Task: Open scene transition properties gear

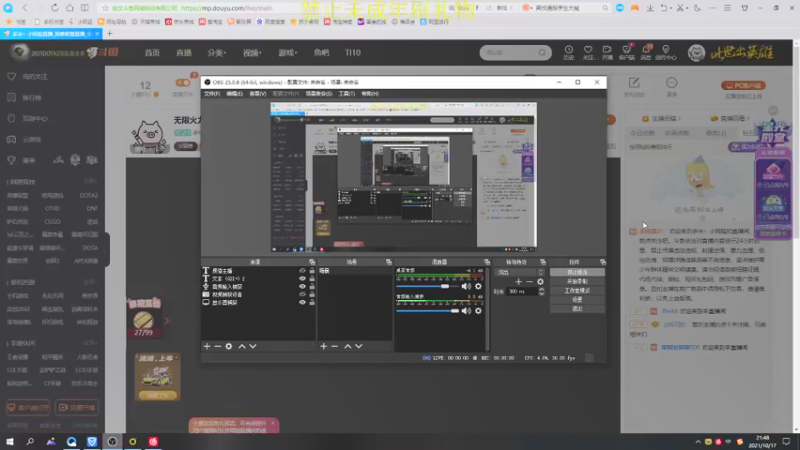Action: (x=540, y=282)
